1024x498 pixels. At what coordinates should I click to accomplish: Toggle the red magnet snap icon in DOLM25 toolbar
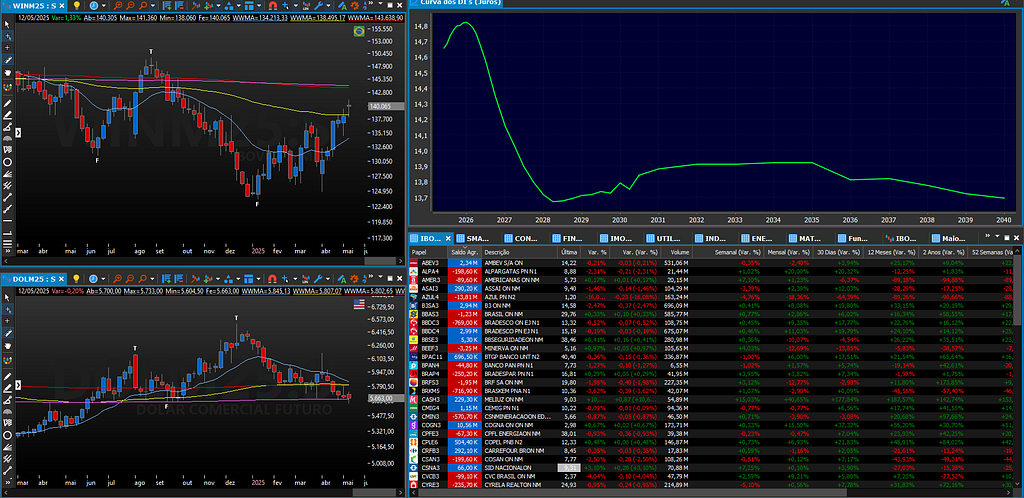point(273,278)
